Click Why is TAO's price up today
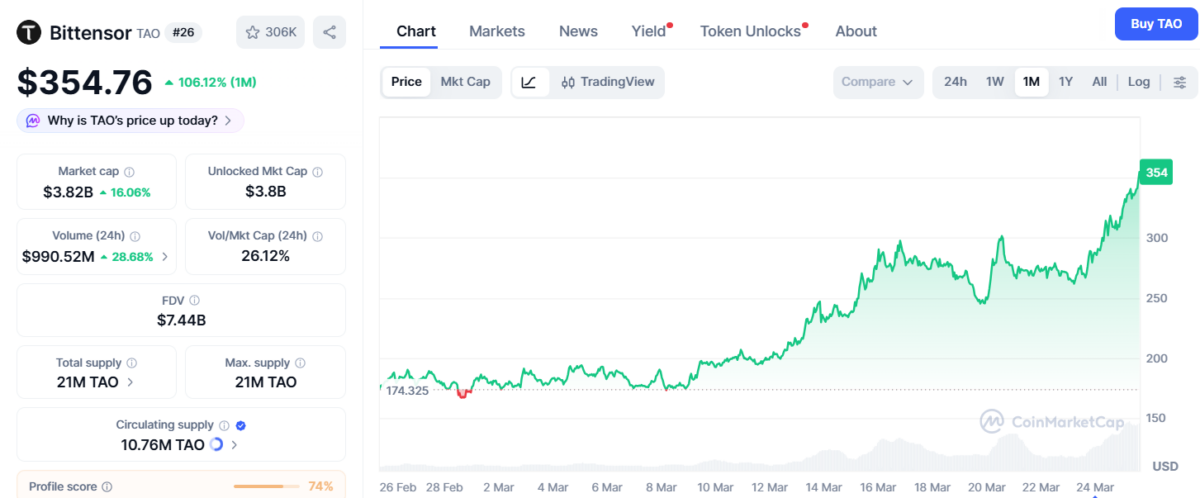Screen dimensions: 1200x498 [x=132, y=121]
